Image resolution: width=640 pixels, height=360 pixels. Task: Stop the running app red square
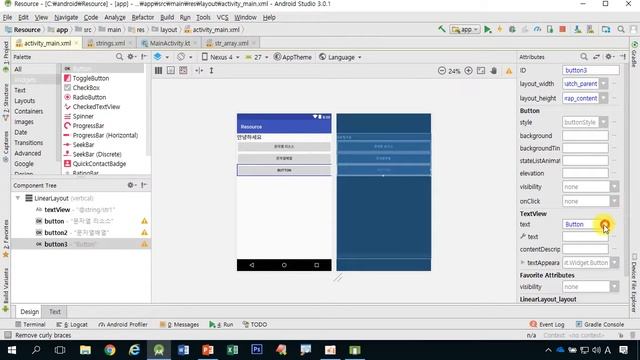(x=562, y=29)
